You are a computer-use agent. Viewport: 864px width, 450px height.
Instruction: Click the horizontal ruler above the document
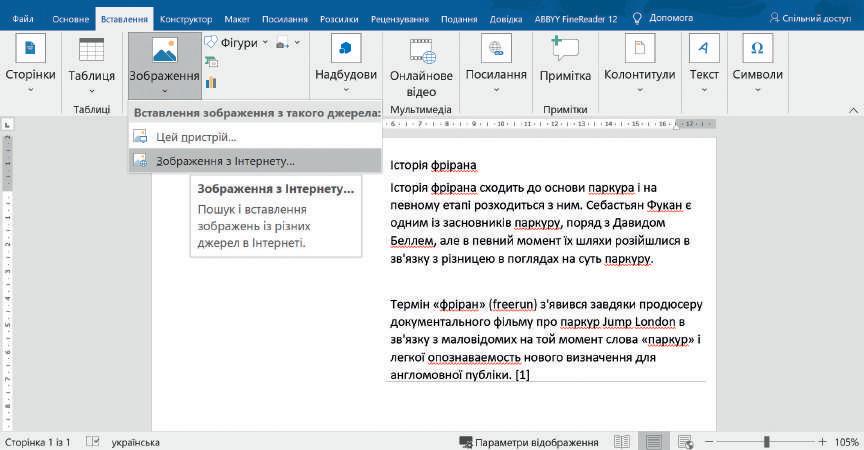pos(551,124)
